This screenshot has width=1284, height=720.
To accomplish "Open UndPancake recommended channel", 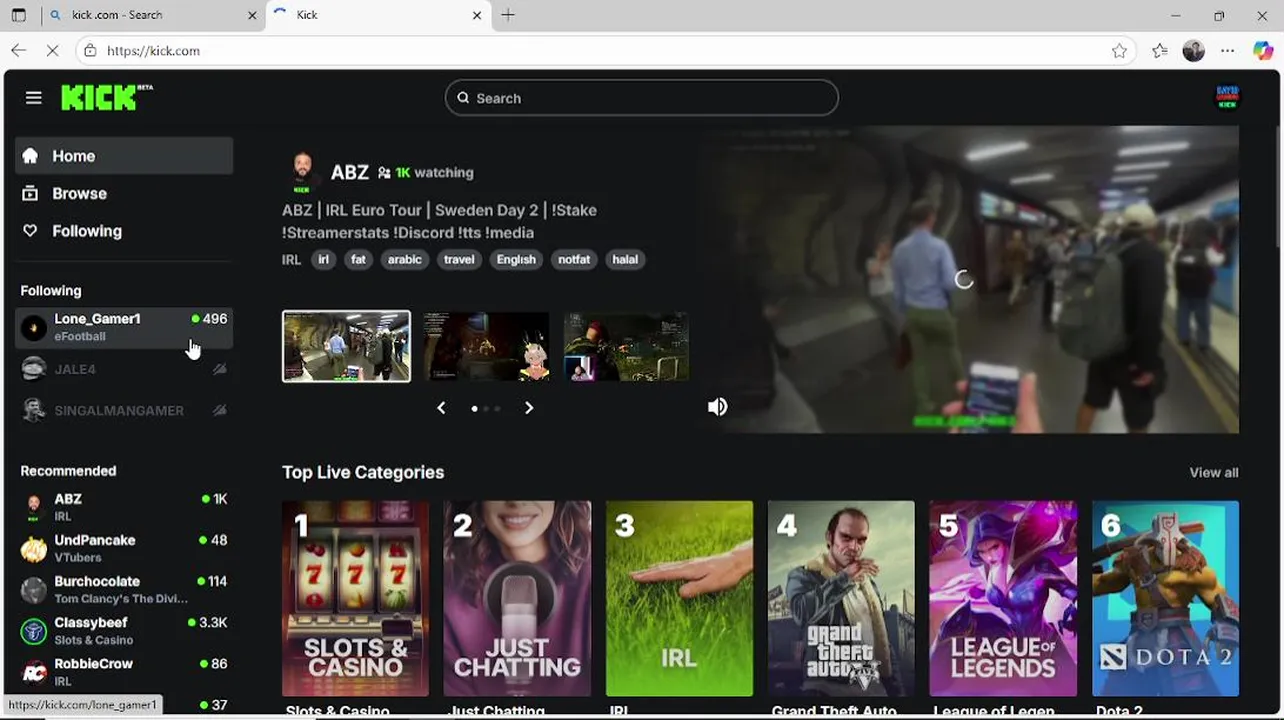I will pyautogui.click(x=124, y=548).
